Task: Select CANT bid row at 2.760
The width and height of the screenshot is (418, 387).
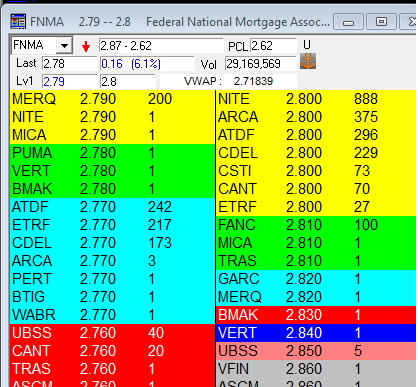Action: pos(113,351)
